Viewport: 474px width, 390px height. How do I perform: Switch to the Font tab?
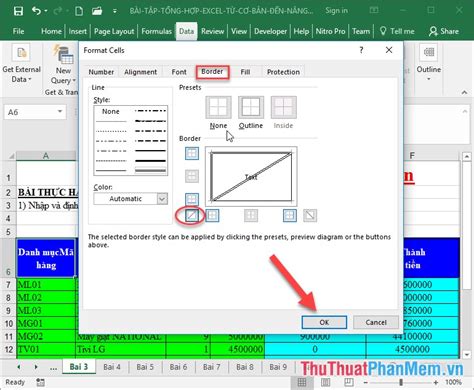click(179, 72)
